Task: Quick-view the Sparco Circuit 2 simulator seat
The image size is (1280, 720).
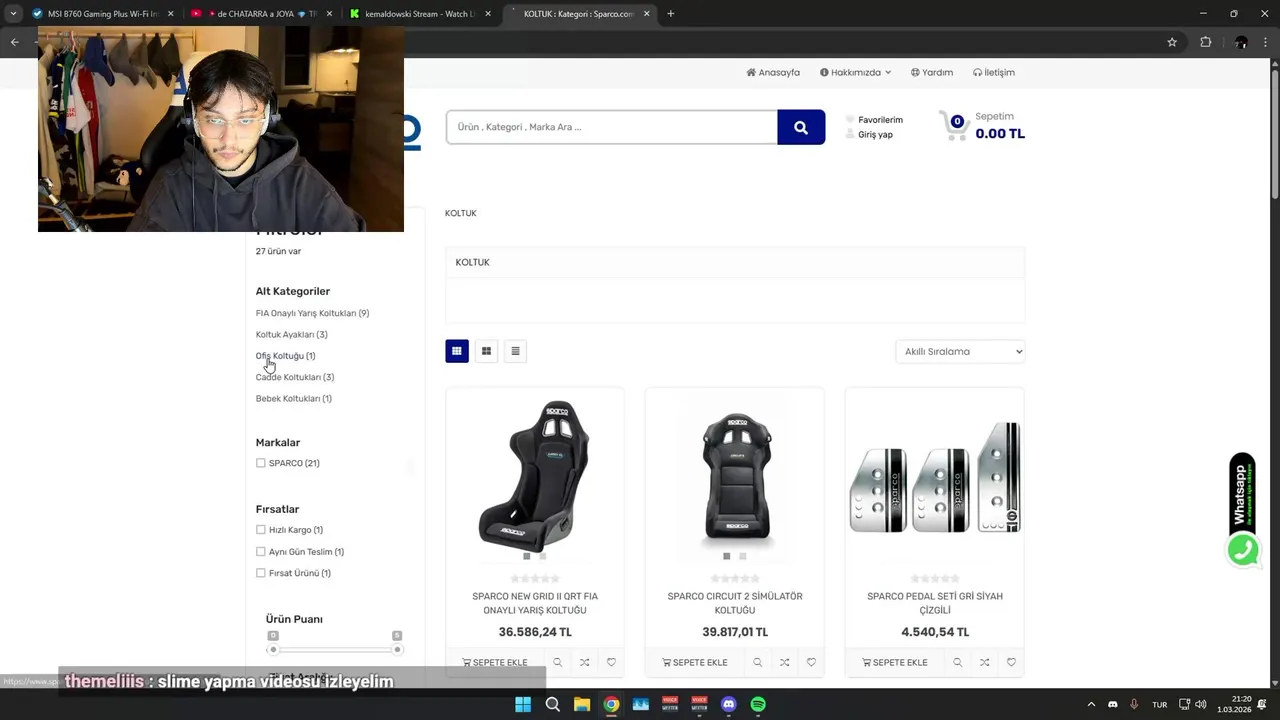Action: 758,662
